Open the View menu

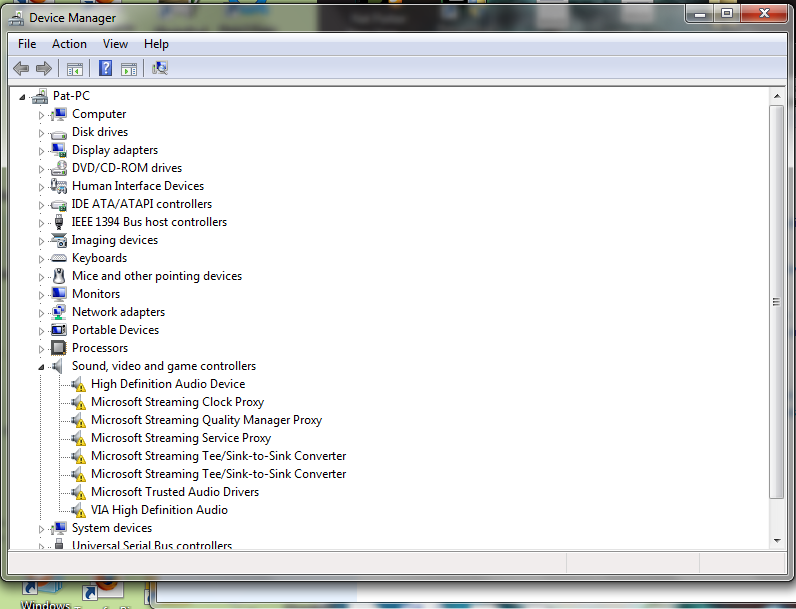[115, 44]
